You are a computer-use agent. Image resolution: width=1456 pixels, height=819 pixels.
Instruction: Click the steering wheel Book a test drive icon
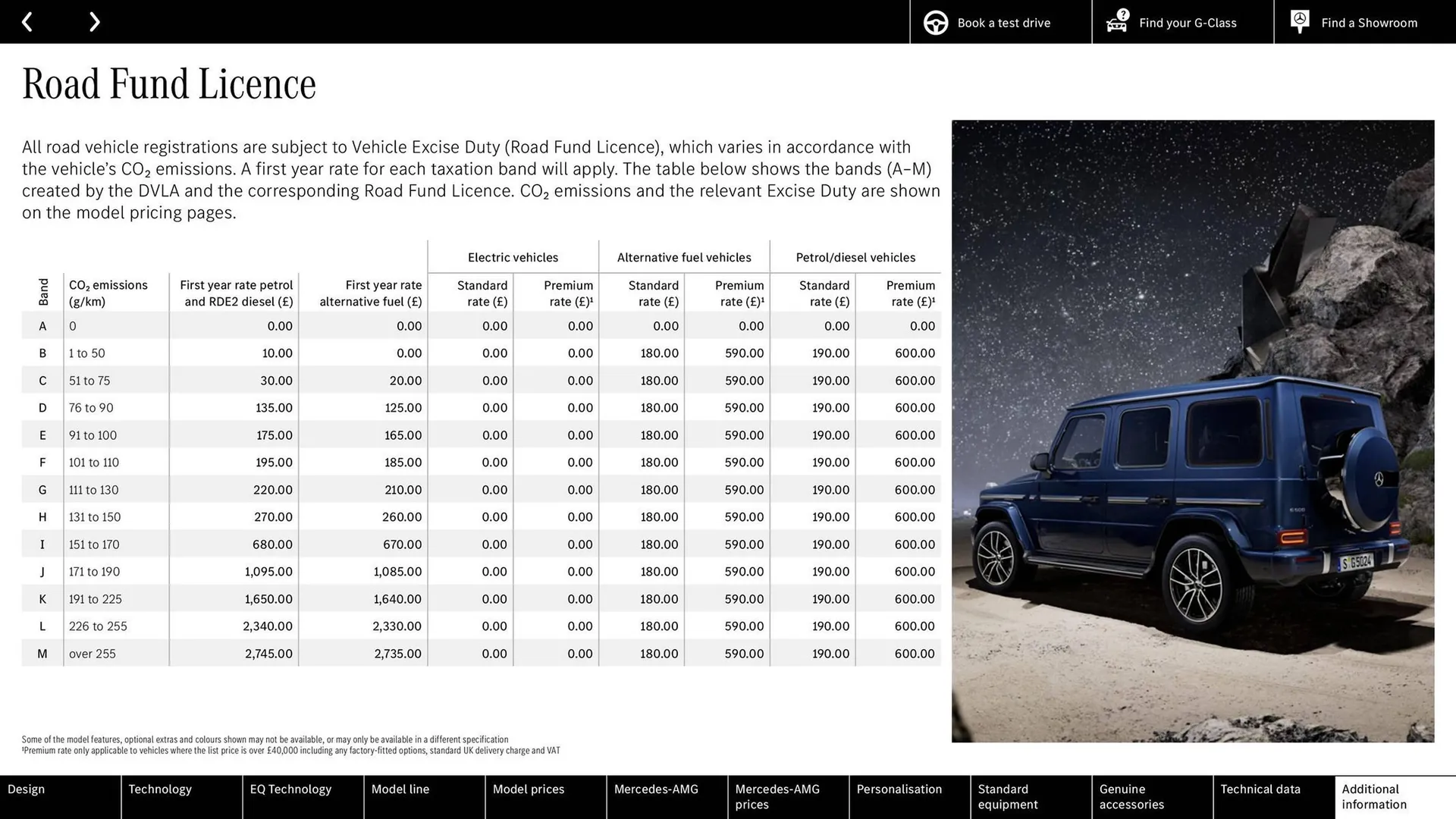point(935,21)
